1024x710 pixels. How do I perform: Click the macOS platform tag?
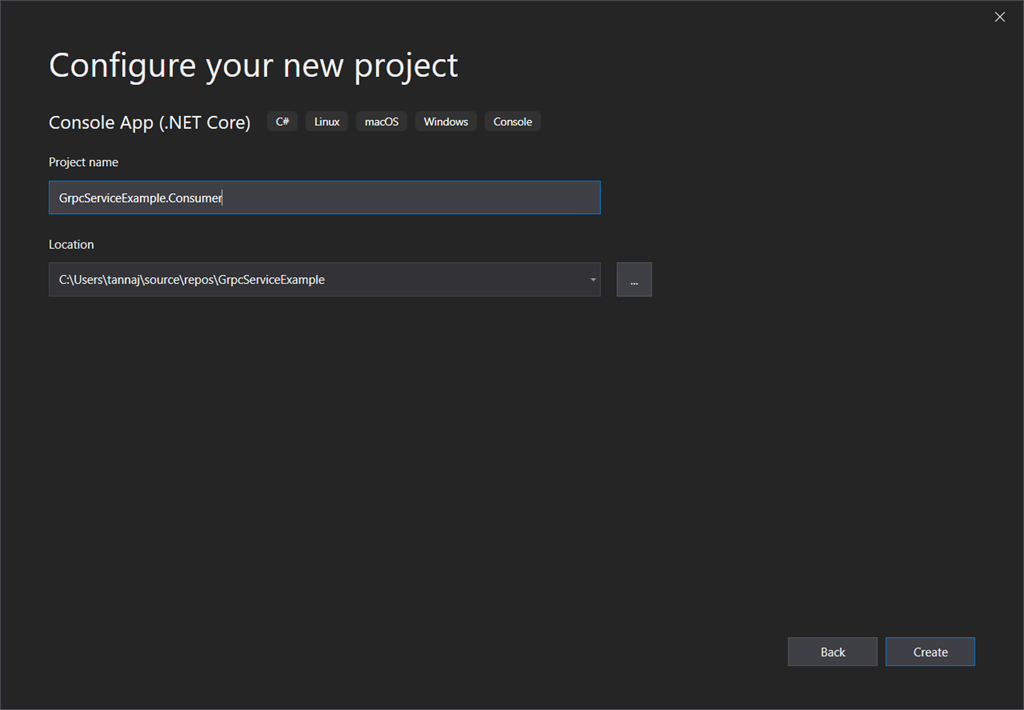click(381, 122)
